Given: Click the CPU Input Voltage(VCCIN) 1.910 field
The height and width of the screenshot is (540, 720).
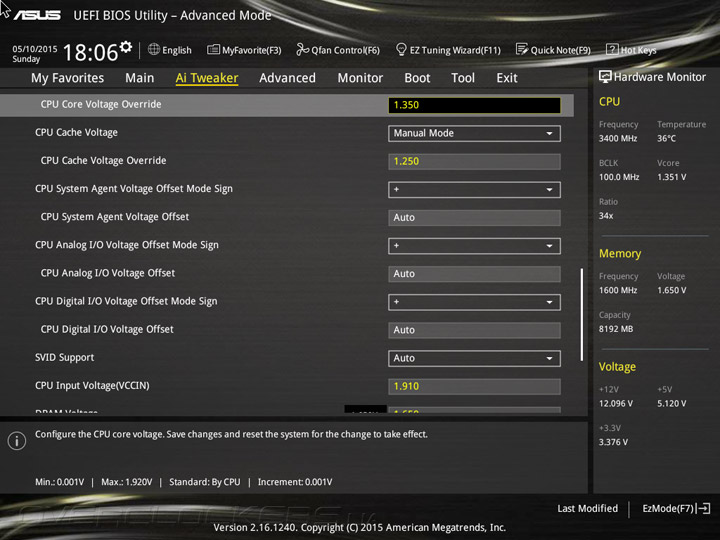Looking at the screenshot, I should pyautogui.click(x=474, y=386).
